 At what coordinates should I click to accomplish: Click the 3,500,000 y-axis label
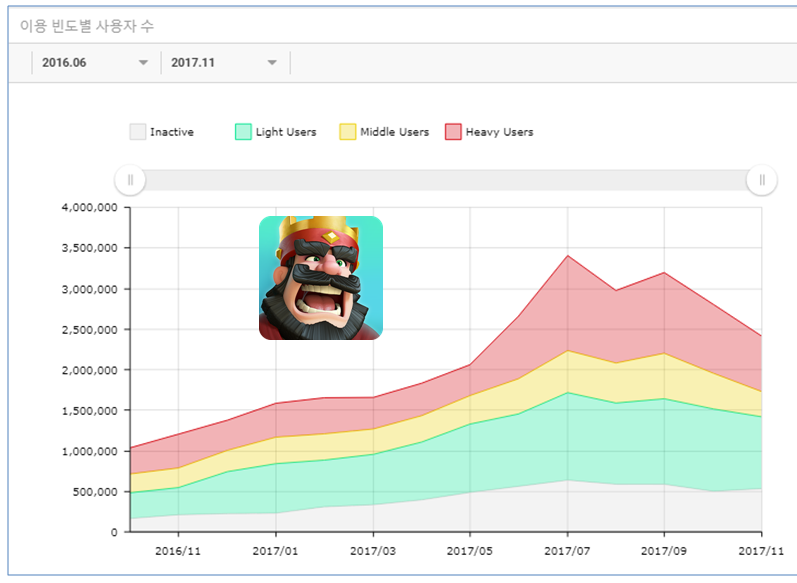tap(89, 248)
